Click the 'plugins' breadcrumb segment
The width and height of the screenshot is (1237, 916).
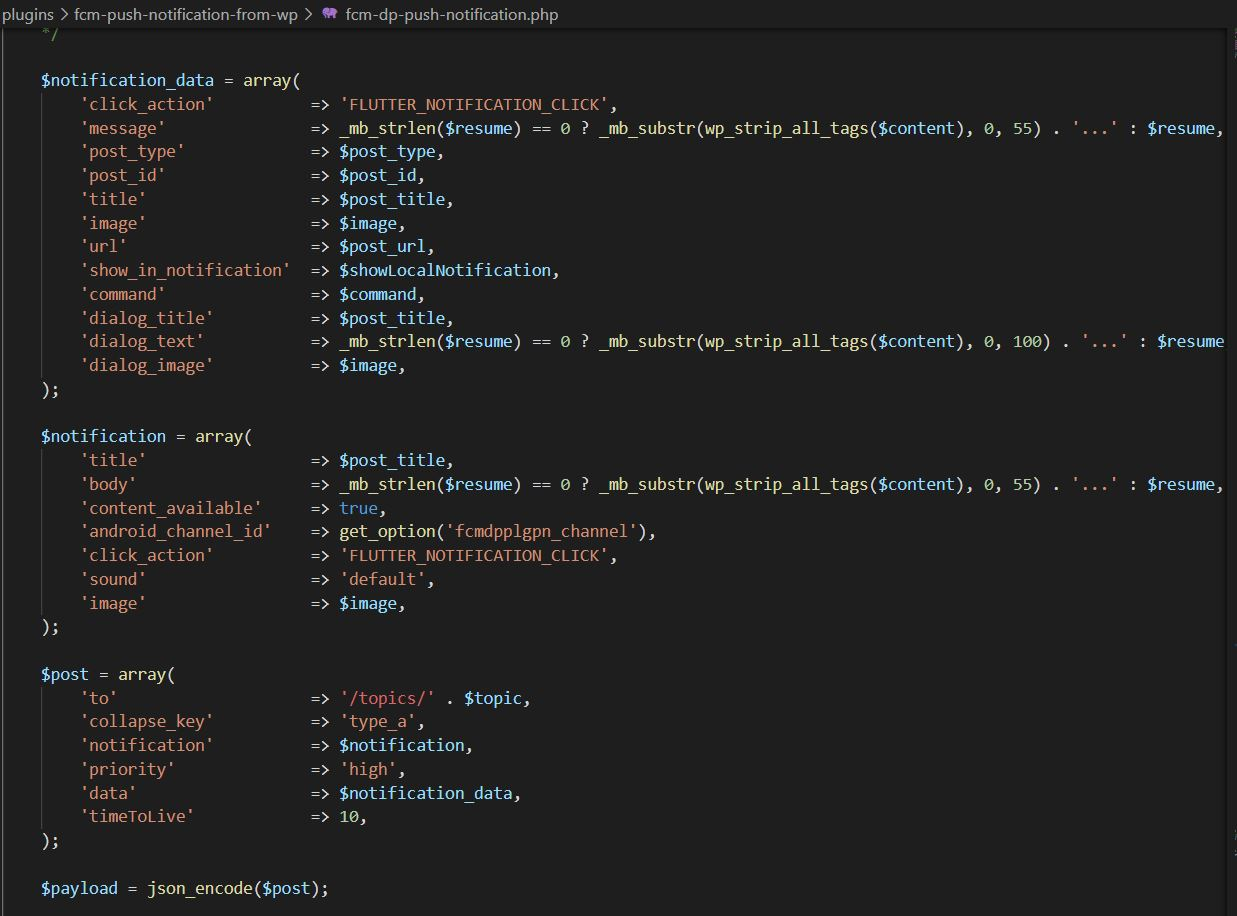27,14
